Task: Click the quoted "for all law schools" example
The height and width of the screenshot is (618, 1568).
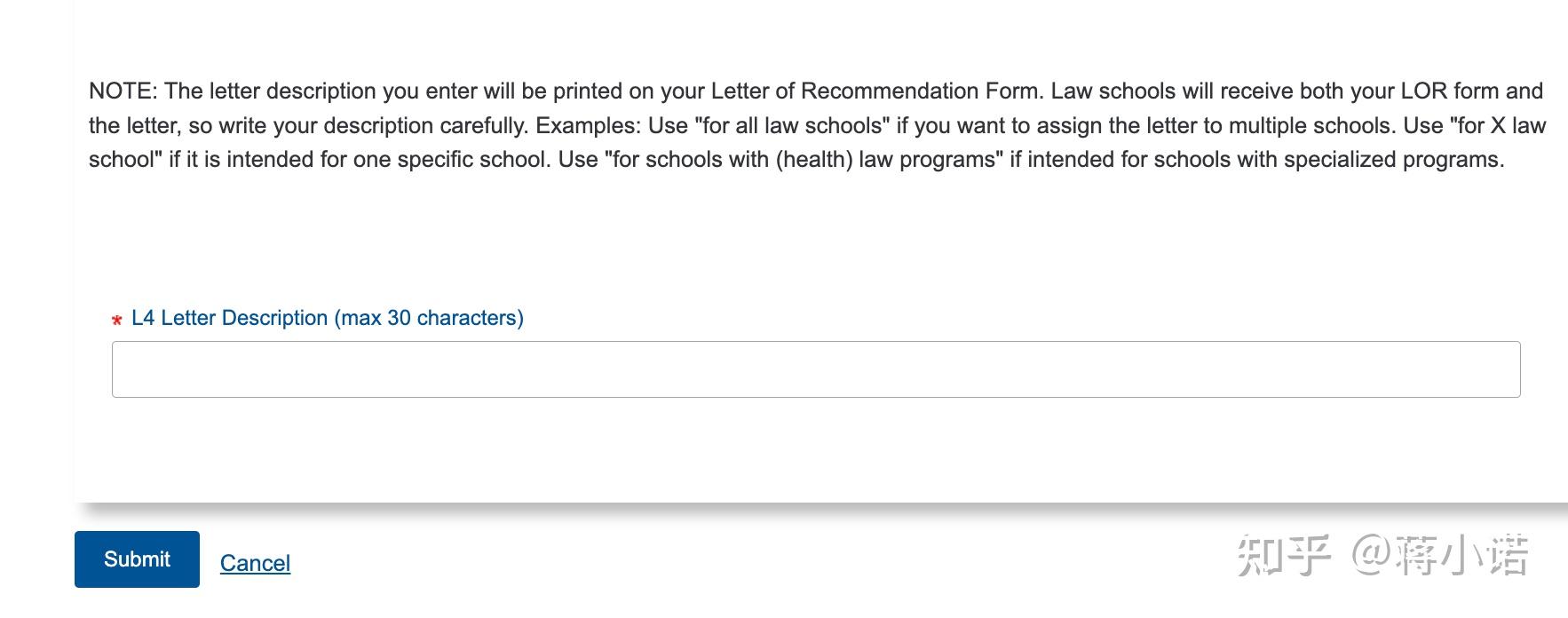Action: 792,126
